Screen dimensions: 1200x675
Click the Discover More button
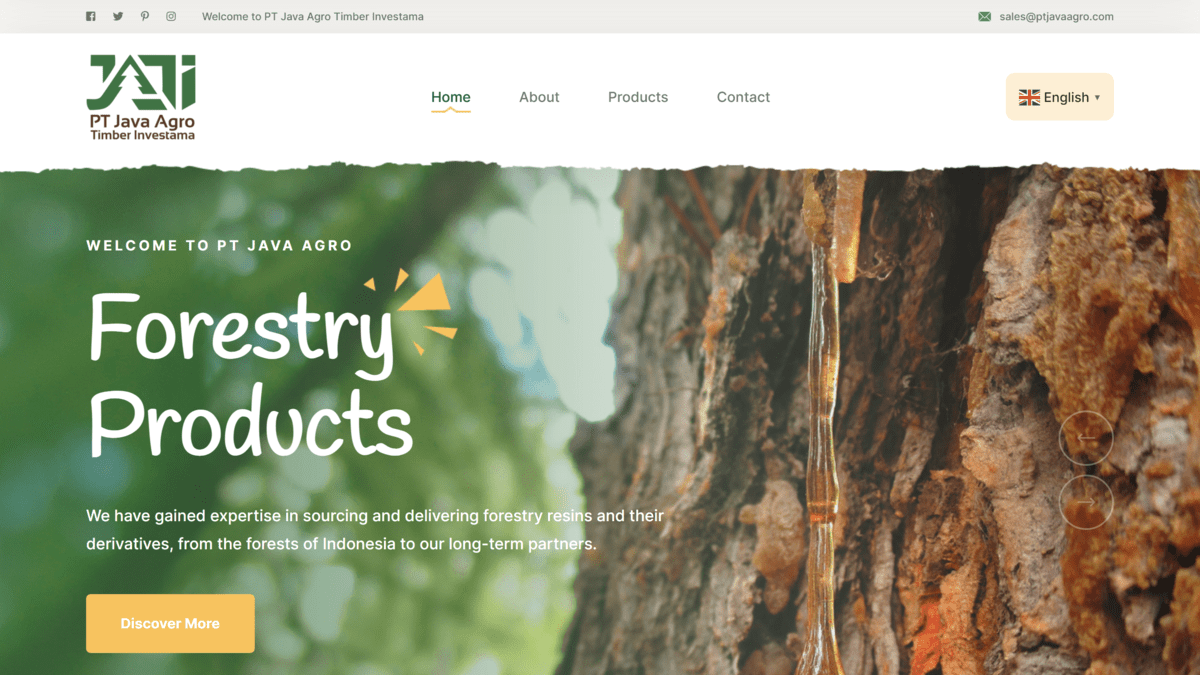[170, 623]
